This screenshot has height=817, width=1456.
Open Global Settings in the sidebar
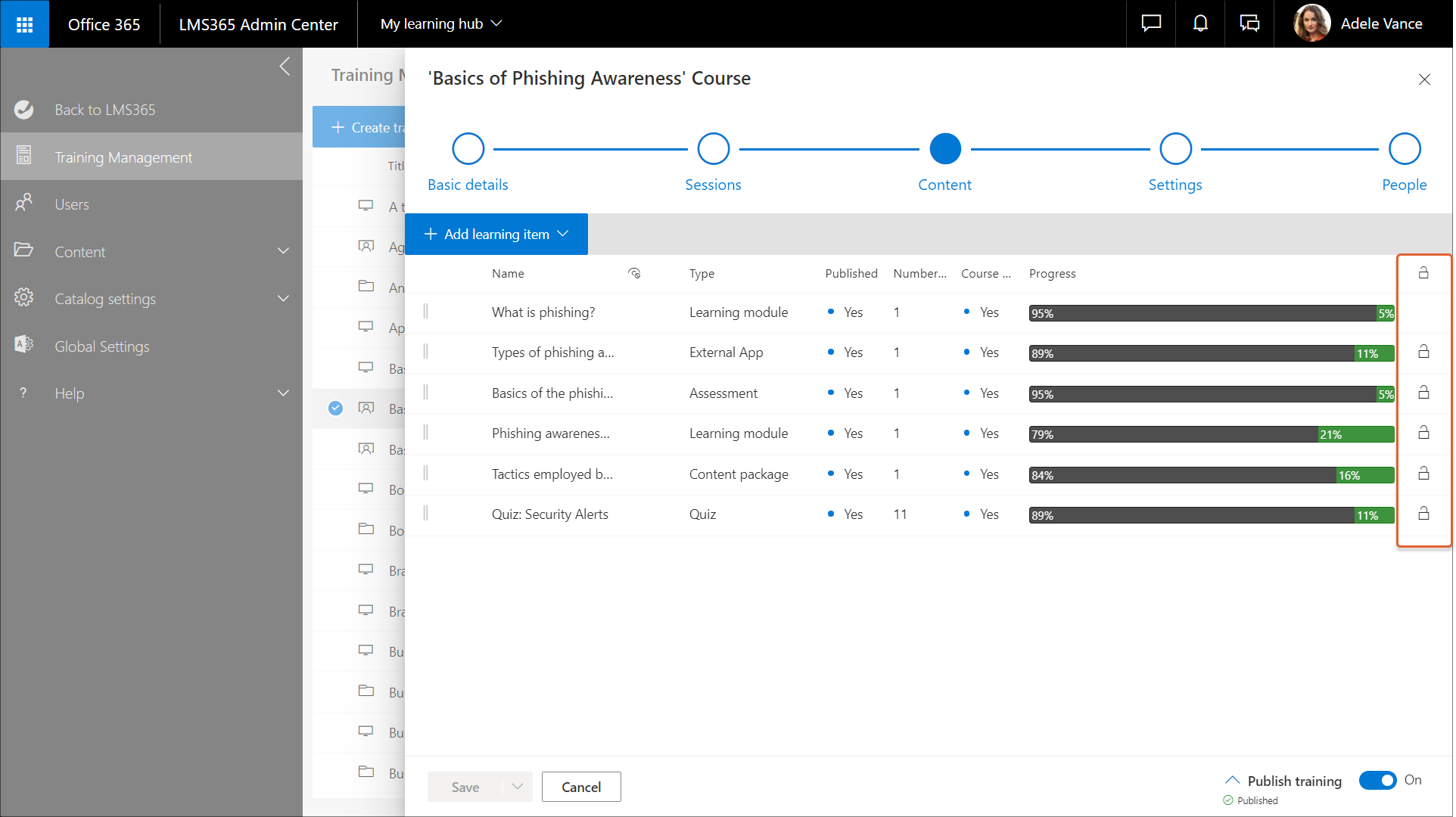102,346
